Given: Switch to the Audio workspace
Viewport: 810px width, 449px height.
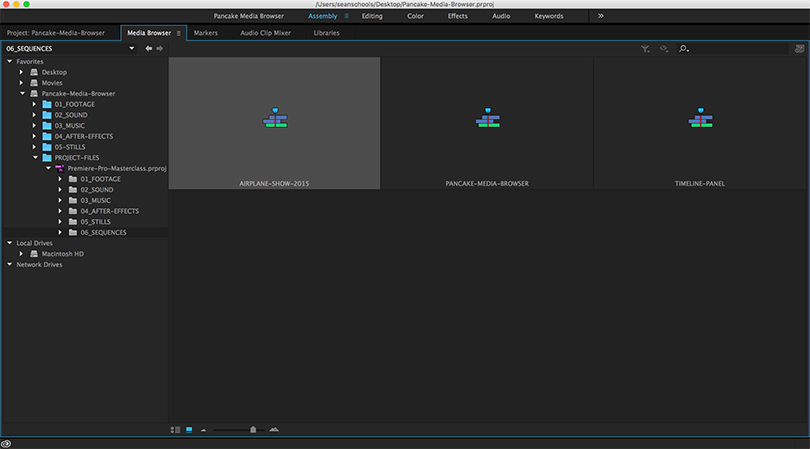Looking at the screenshot, I should coord(501,16).
